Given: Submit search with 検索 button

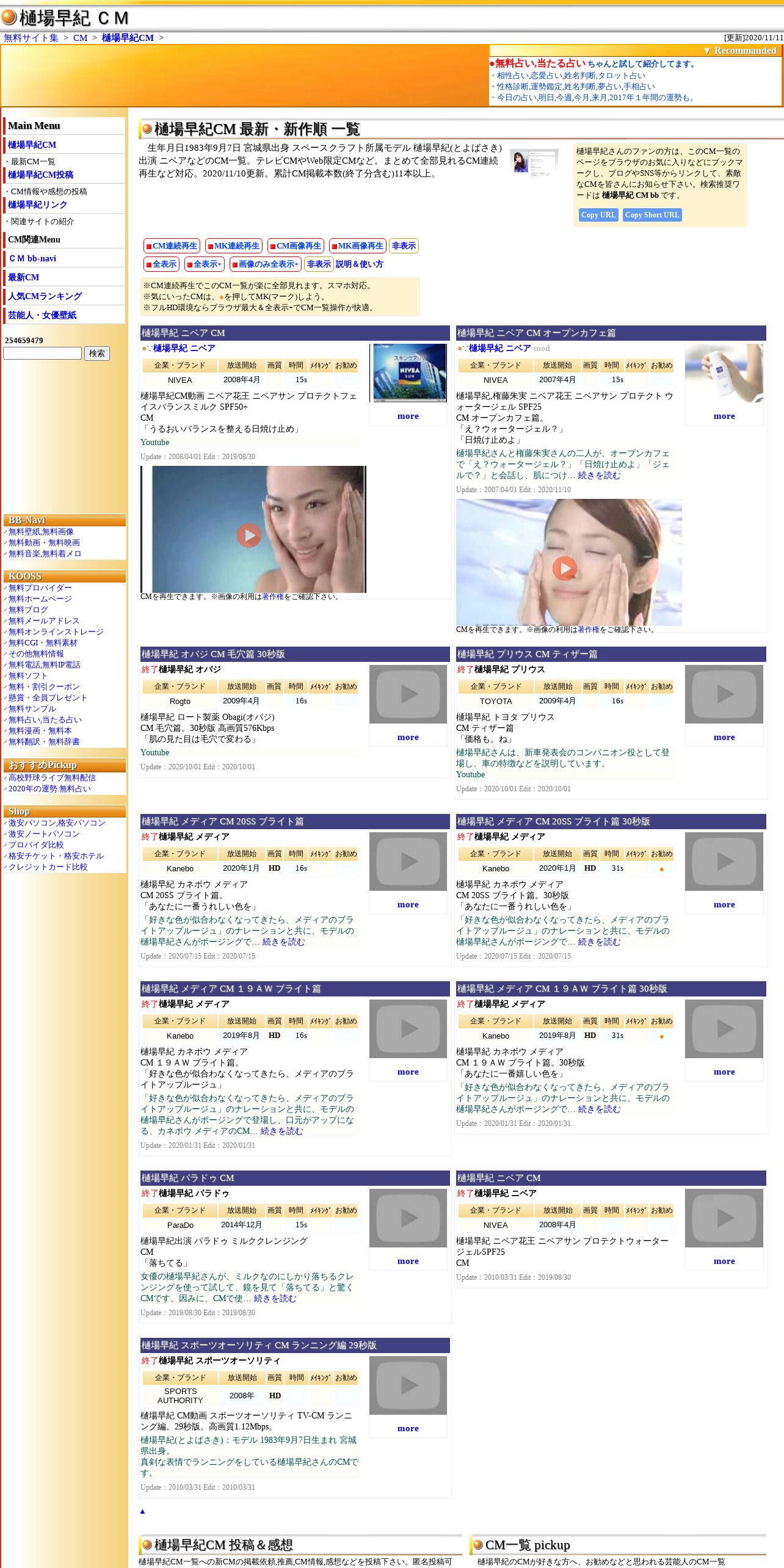Looking at the screenshot, I should (96, 354).
